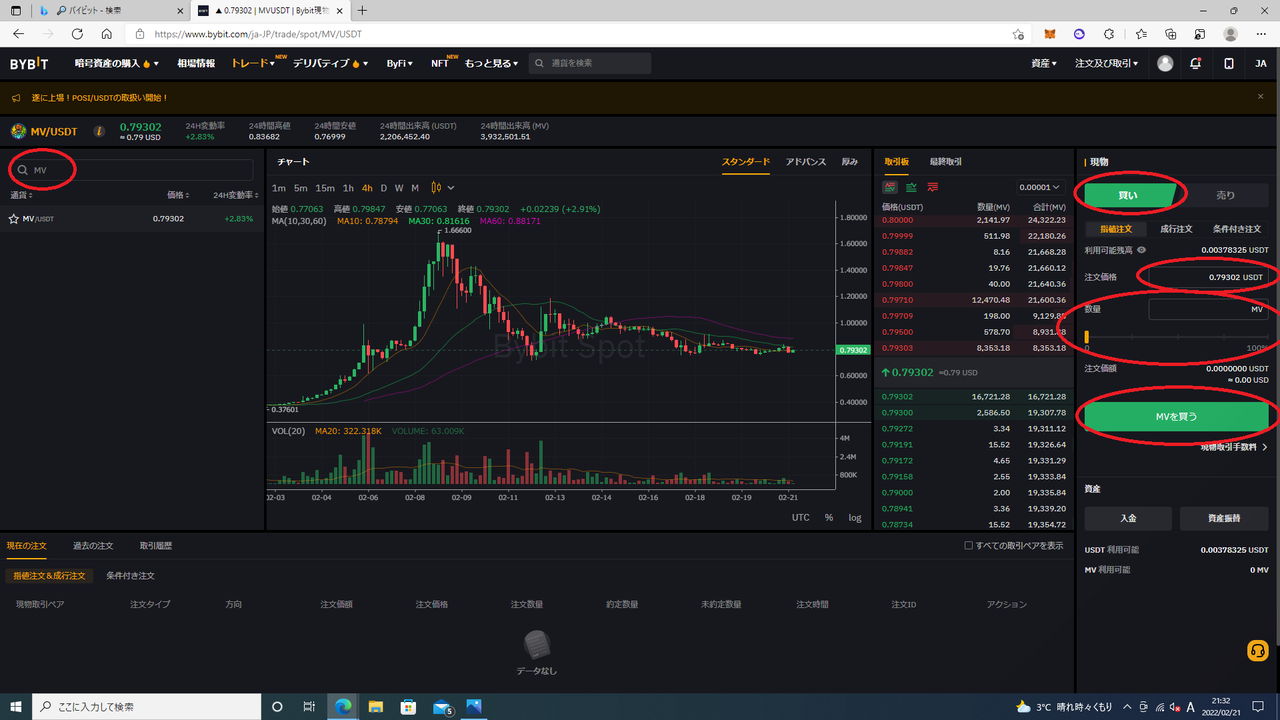This screenshot has height=720, width=1280.
Task: Open the もっと見る dropdown menu
Action: [491, 63]
